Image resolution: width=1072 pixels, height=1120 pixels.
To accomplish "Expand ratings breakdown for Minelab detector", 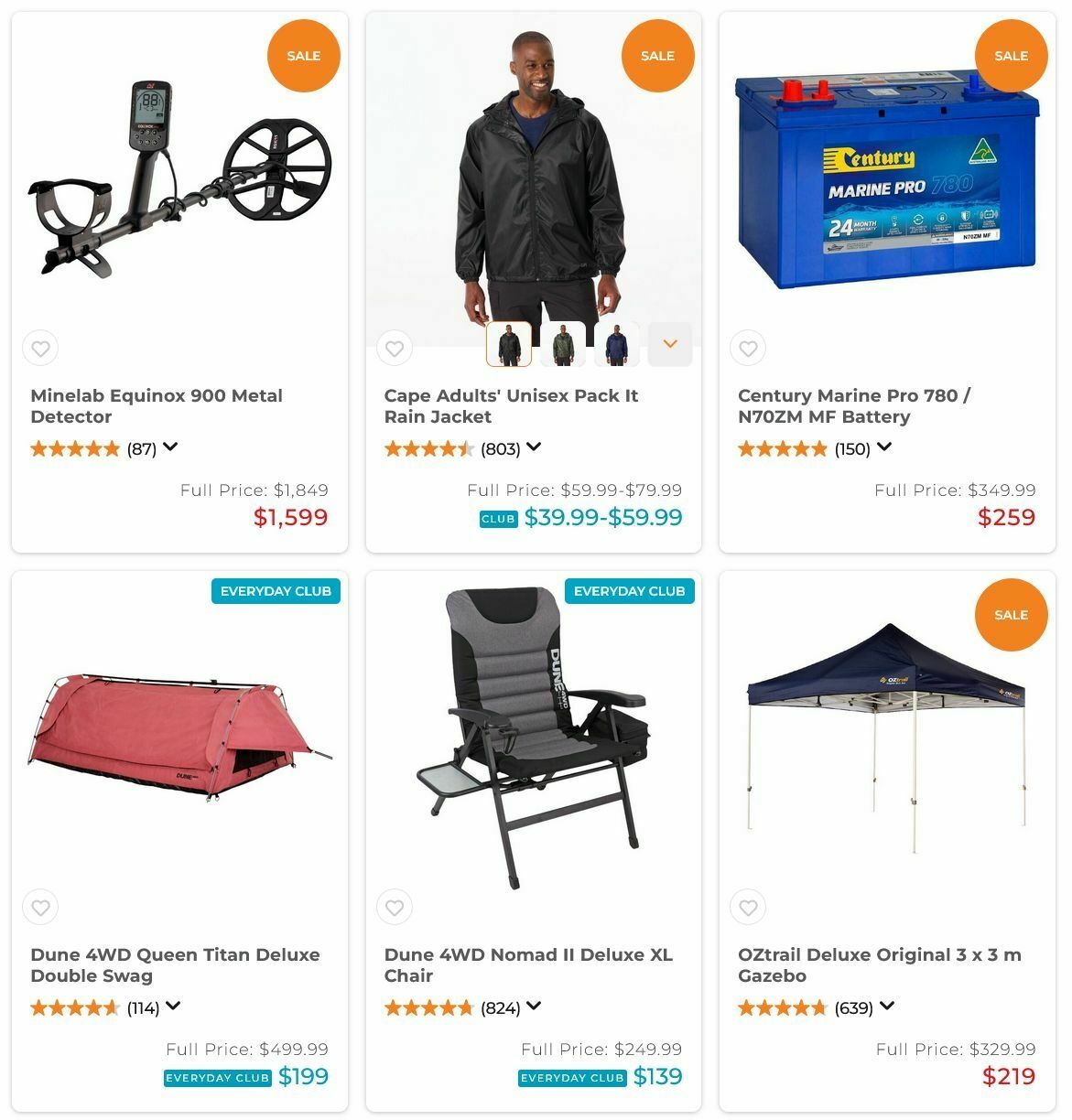I will (170, 447).
